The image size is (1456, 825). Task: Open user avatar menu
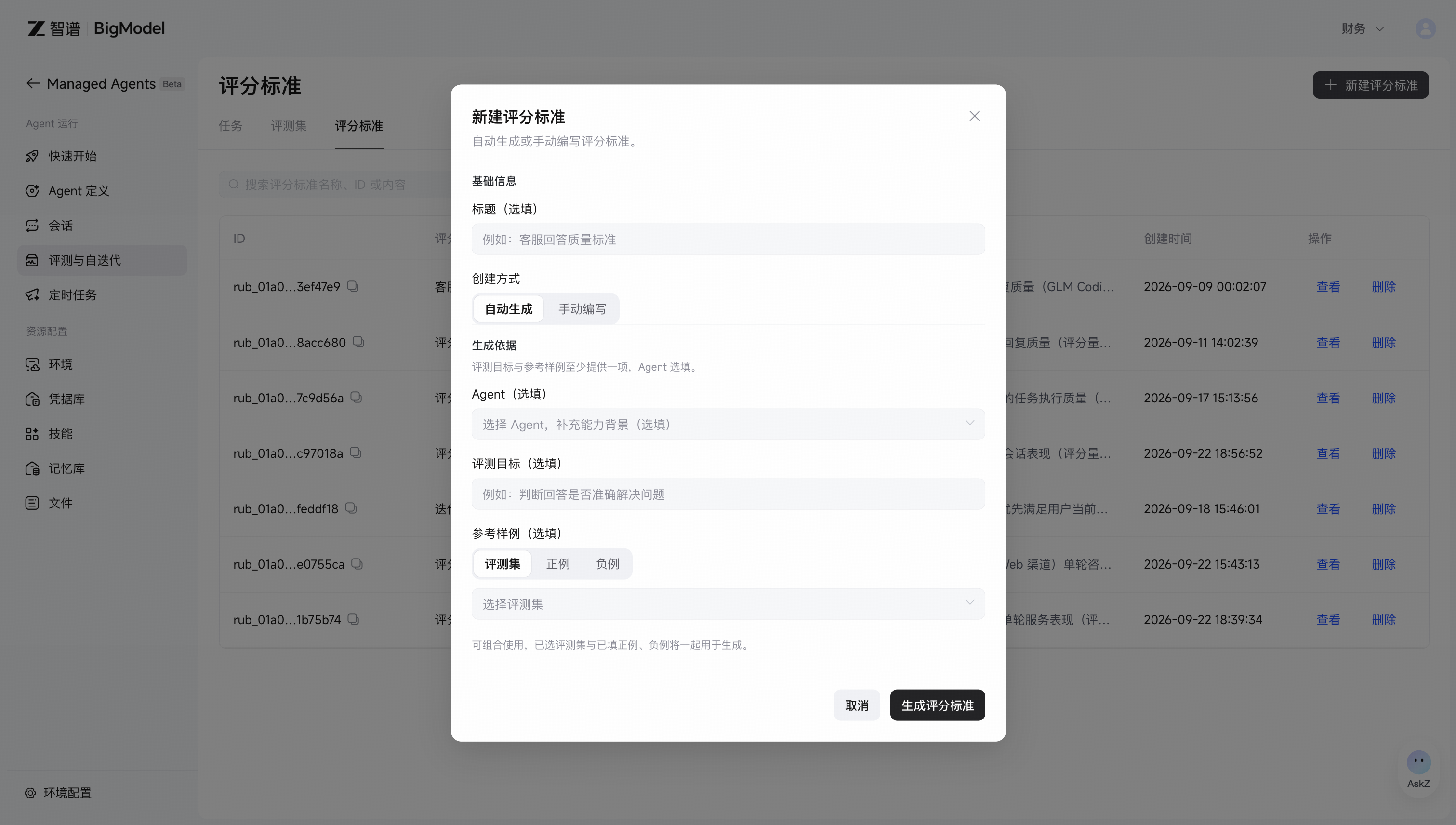1426,28
